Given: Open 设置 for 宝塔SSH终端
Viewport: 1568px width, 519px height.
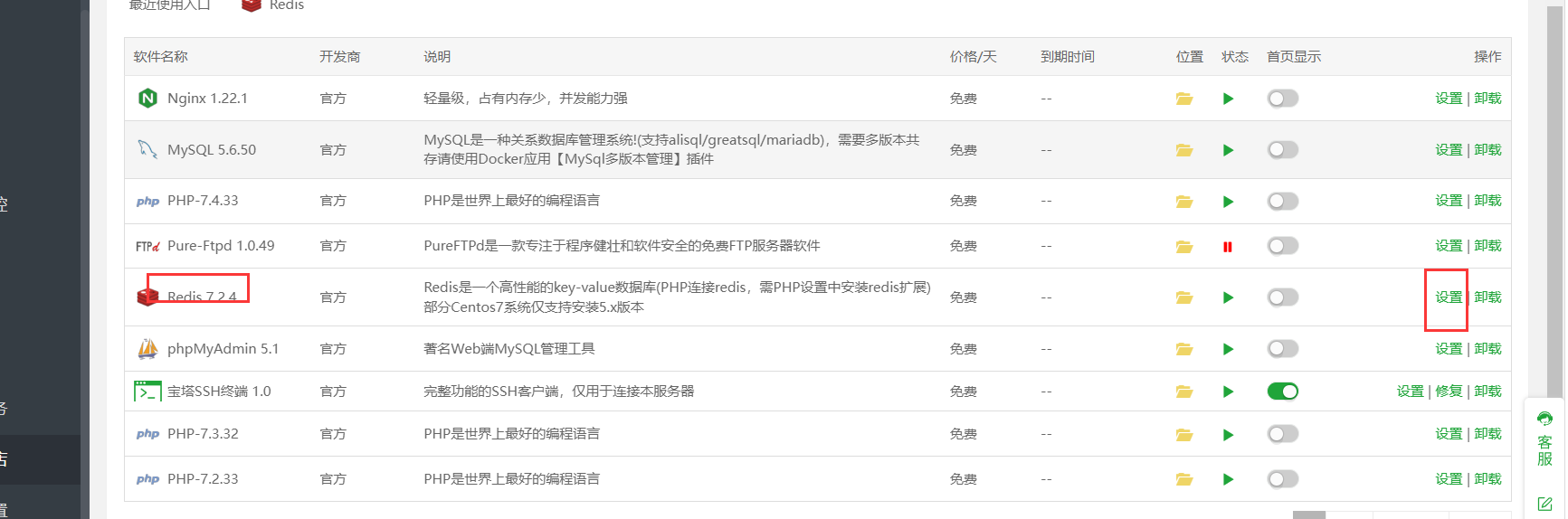Looking at the screenshot, I should click(1410, 392).
